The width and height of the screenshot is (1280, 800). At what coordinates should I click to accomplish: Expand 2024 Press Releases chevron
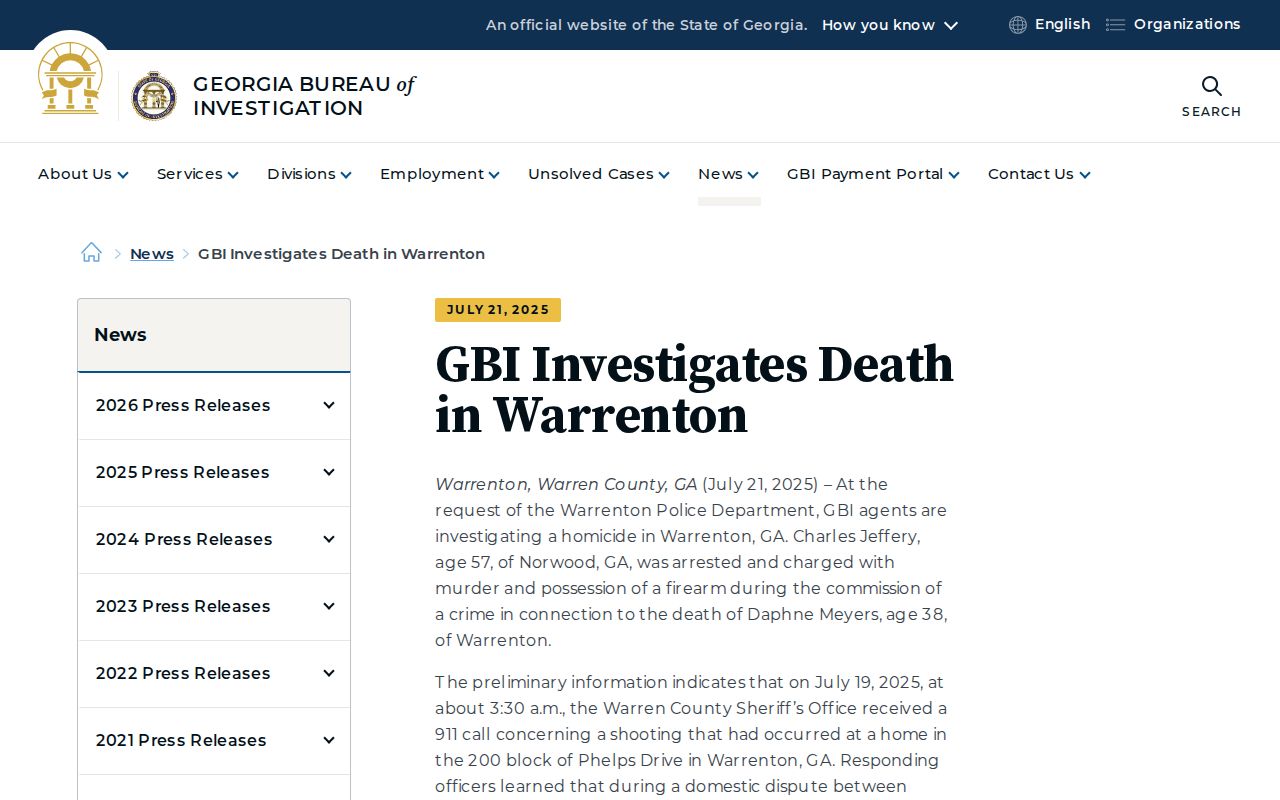[328, 539]
